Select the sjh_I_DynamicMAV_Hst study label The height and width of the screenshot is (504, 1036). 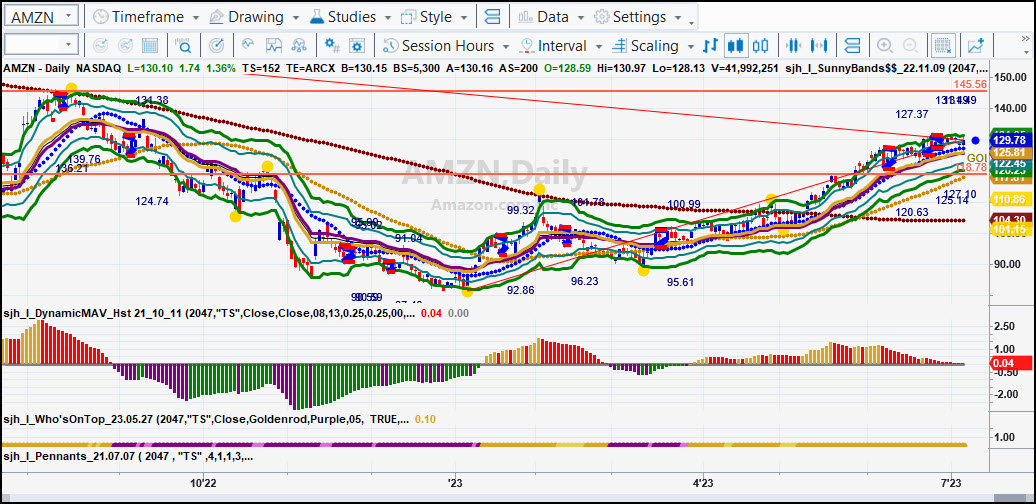pyautogui.click(x=208, y=312)
